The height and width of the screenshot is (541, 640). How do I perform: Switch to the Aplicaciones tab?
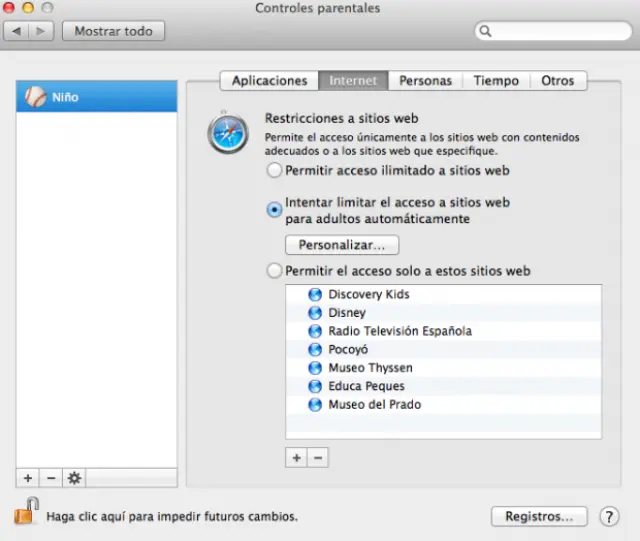(269, 81)
